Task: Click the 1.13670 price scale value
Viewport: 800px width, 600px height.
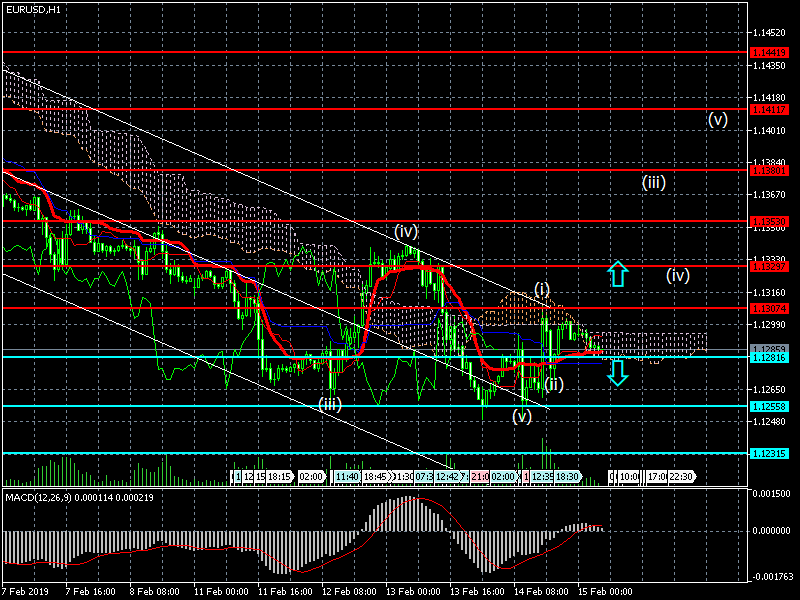Action: (769, 194)
